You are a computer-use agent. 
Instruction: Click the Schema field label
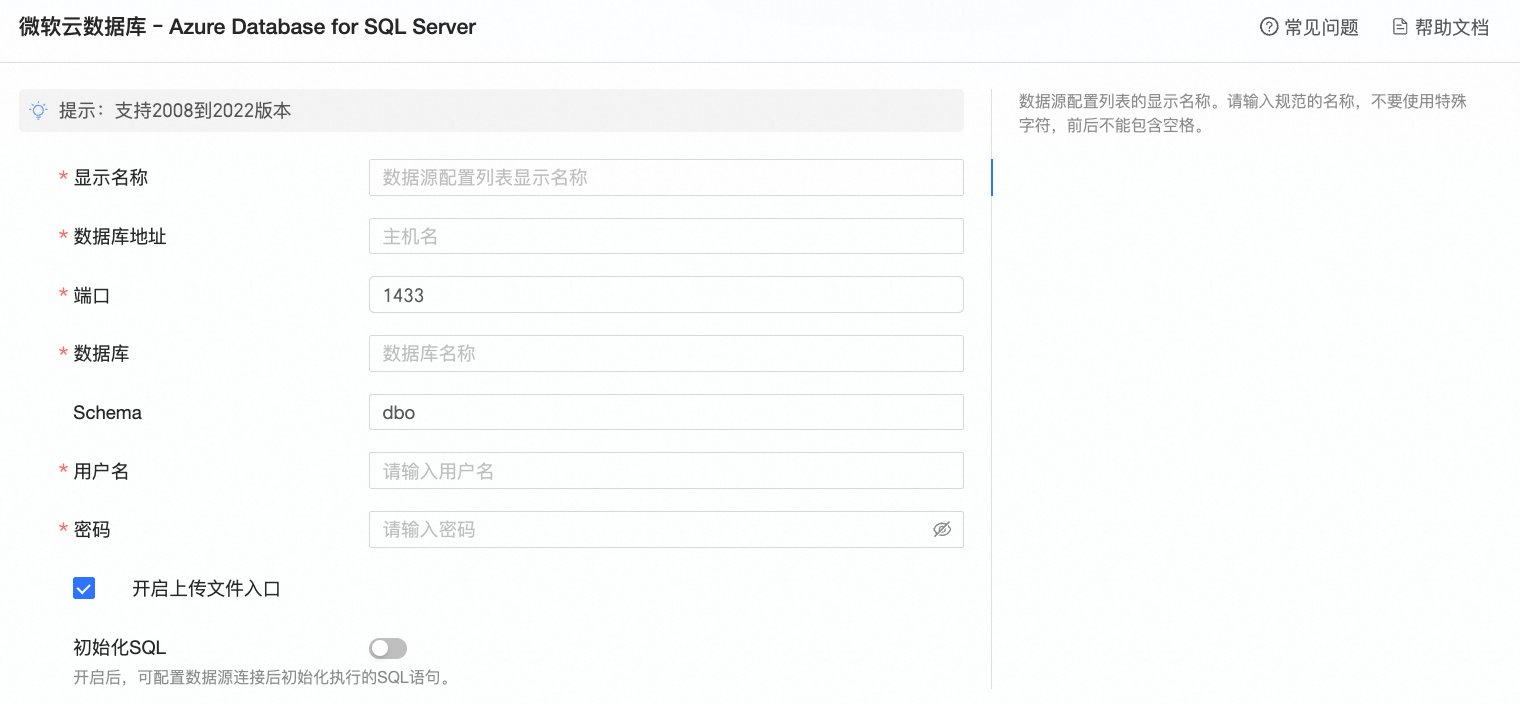click(107, 413)
